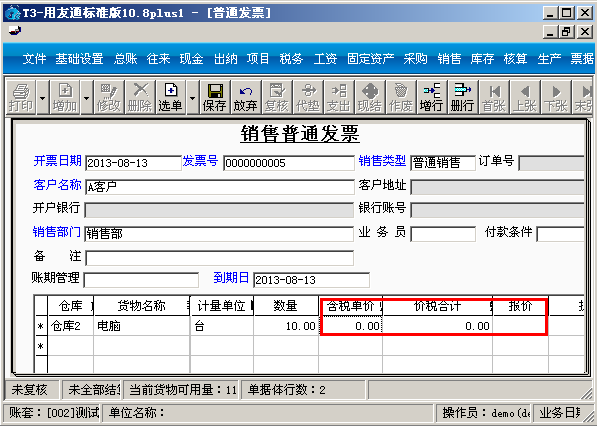Click the 打印 print icon
597x426 pixels.
(x=21, y=97)
